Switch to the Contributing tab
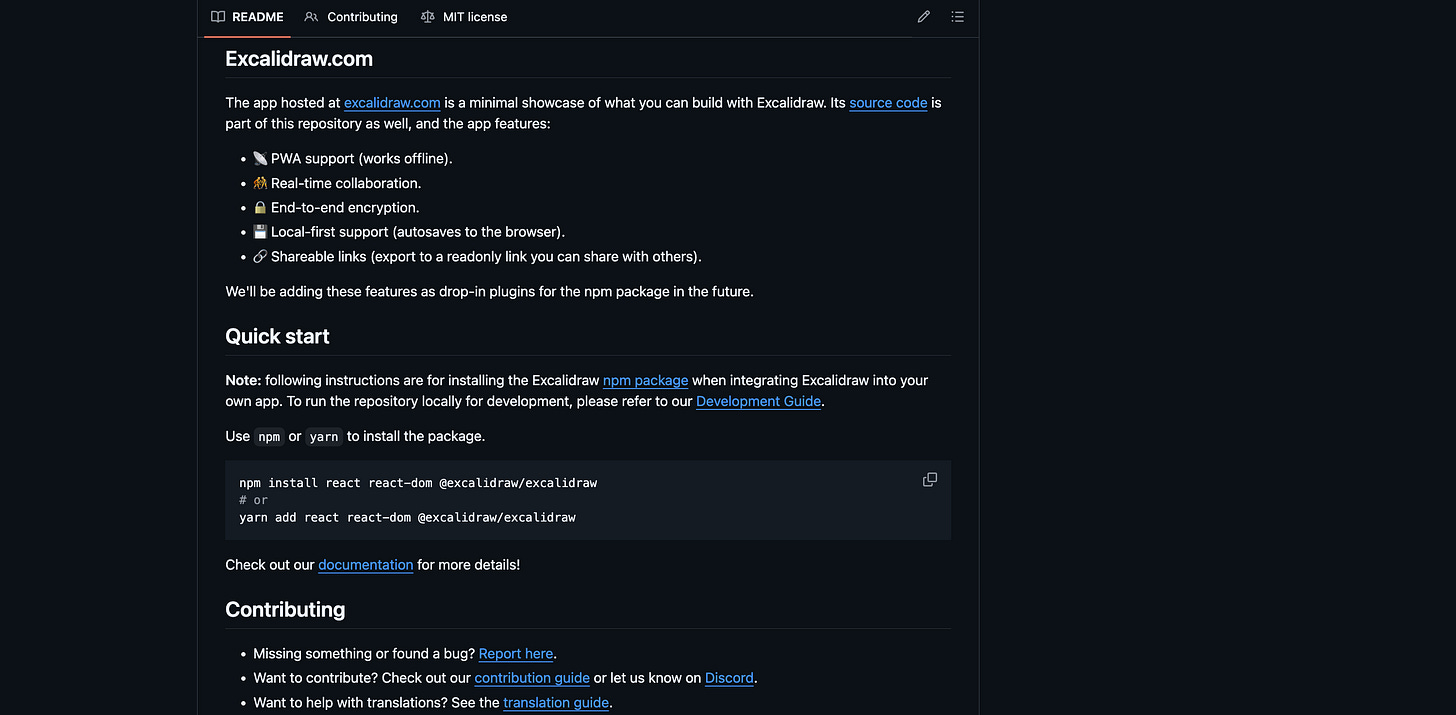Image resolution: width=1456 pixels, height=715 pixels. coord(361,16)
